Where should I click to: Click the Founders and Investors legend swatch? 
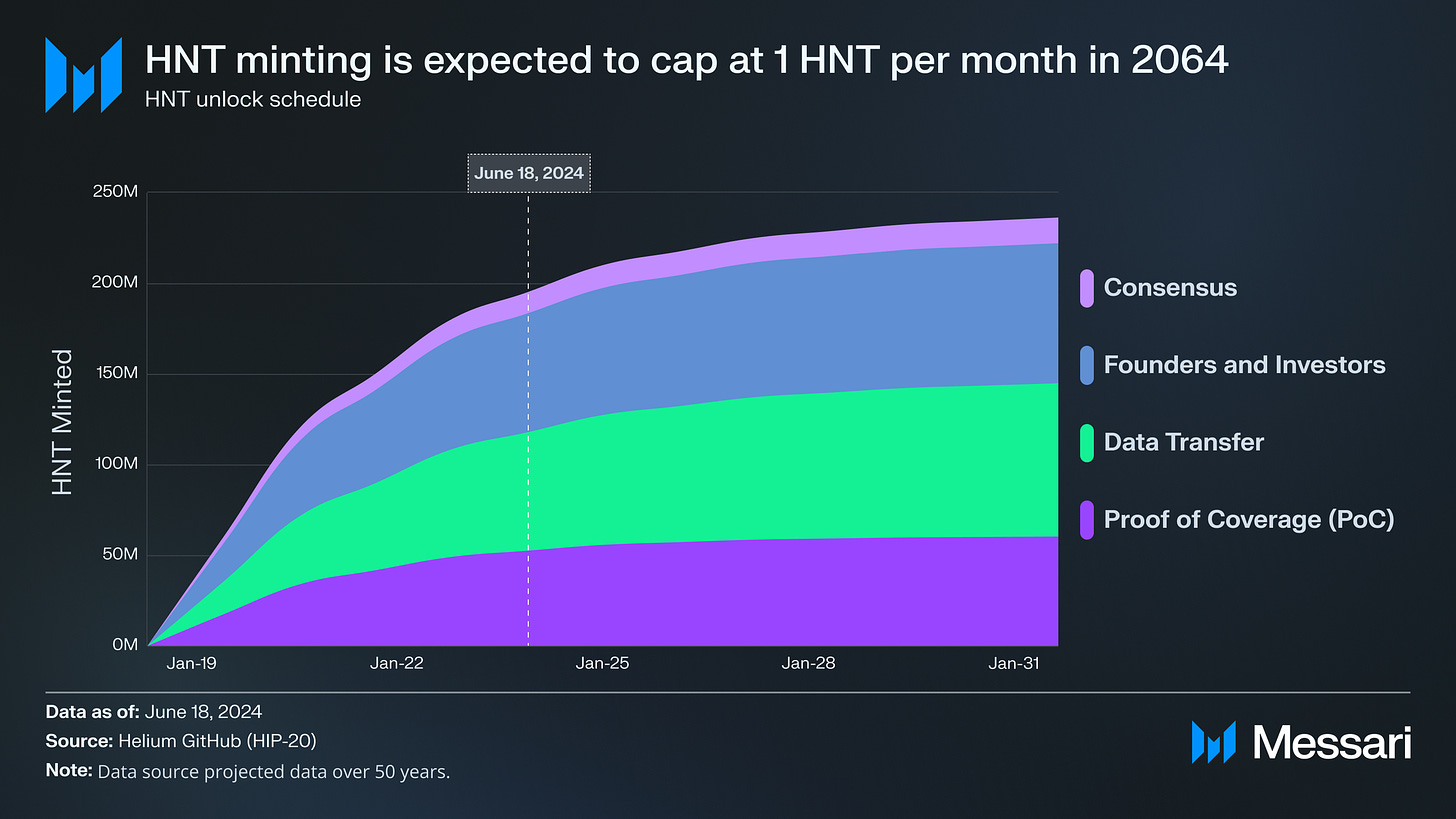point(1087,365)
